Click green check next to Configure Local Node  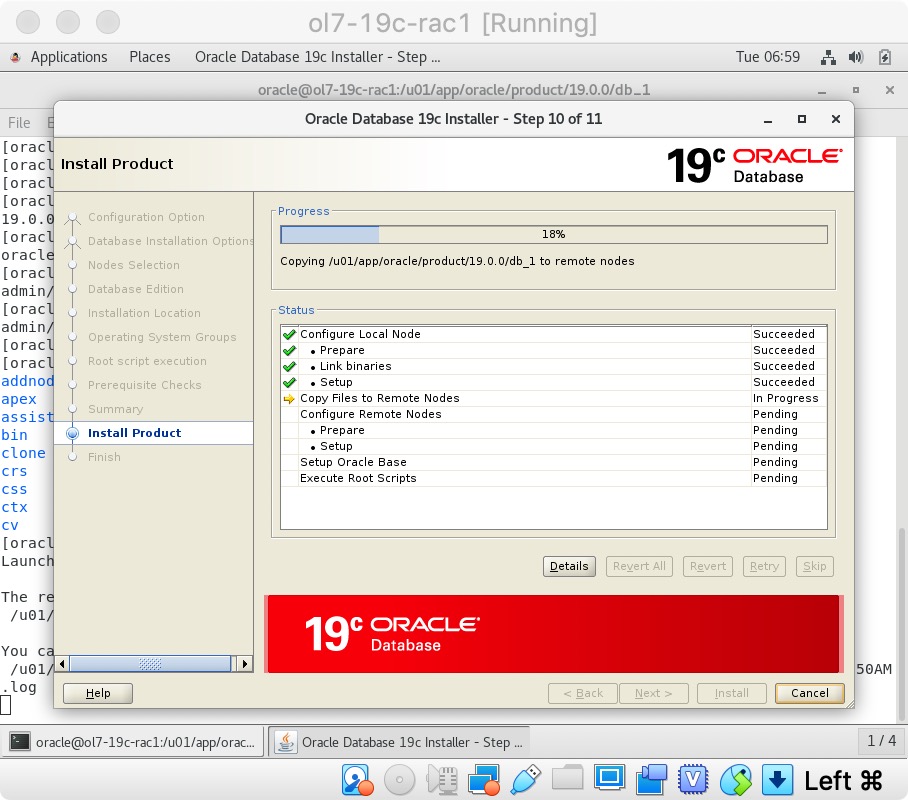click(290, 334)
